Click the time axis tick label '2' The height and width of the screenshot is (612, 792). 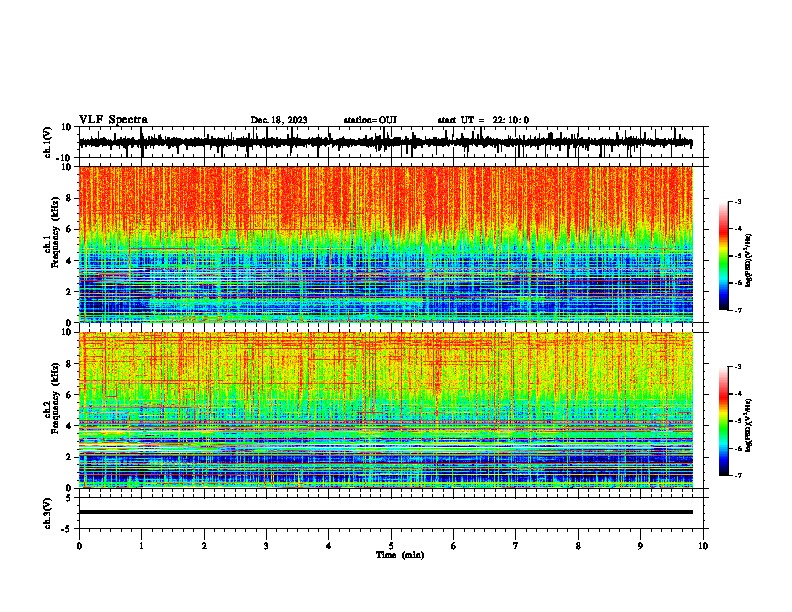204,546
